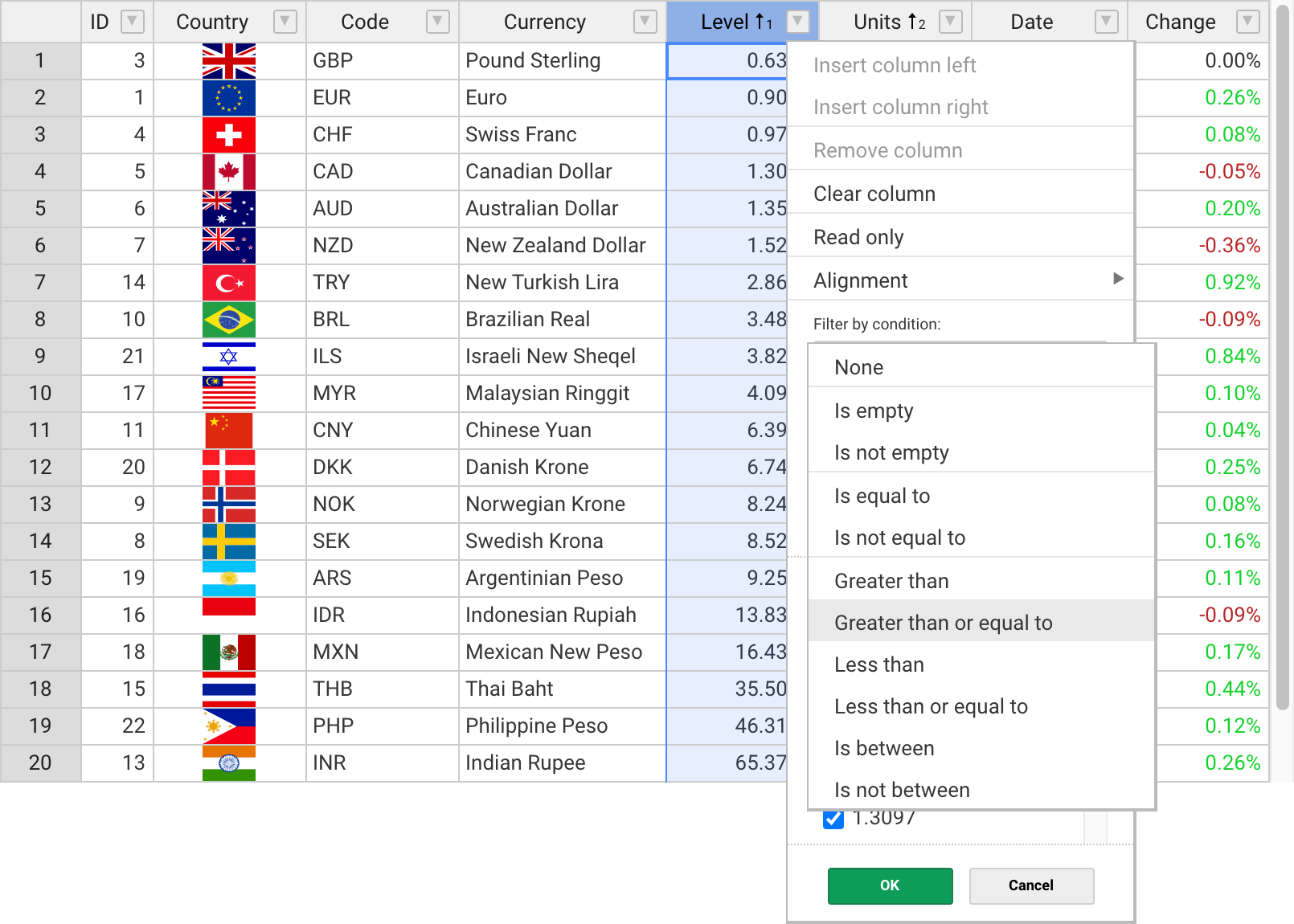Click the Turkish flag for TRY
The height and width of the screenshot is (924, 1294).
pyautogui.click(x=229, y=283)
